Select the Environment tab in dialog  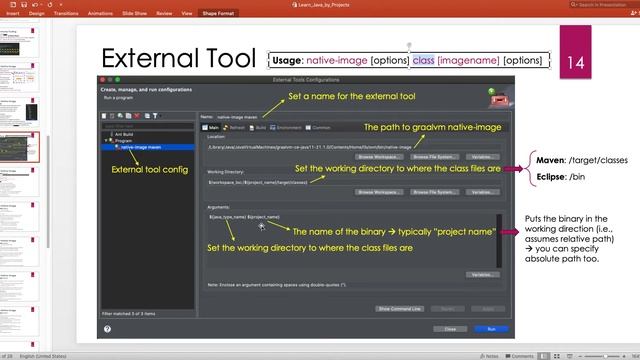tap(285, 128)
